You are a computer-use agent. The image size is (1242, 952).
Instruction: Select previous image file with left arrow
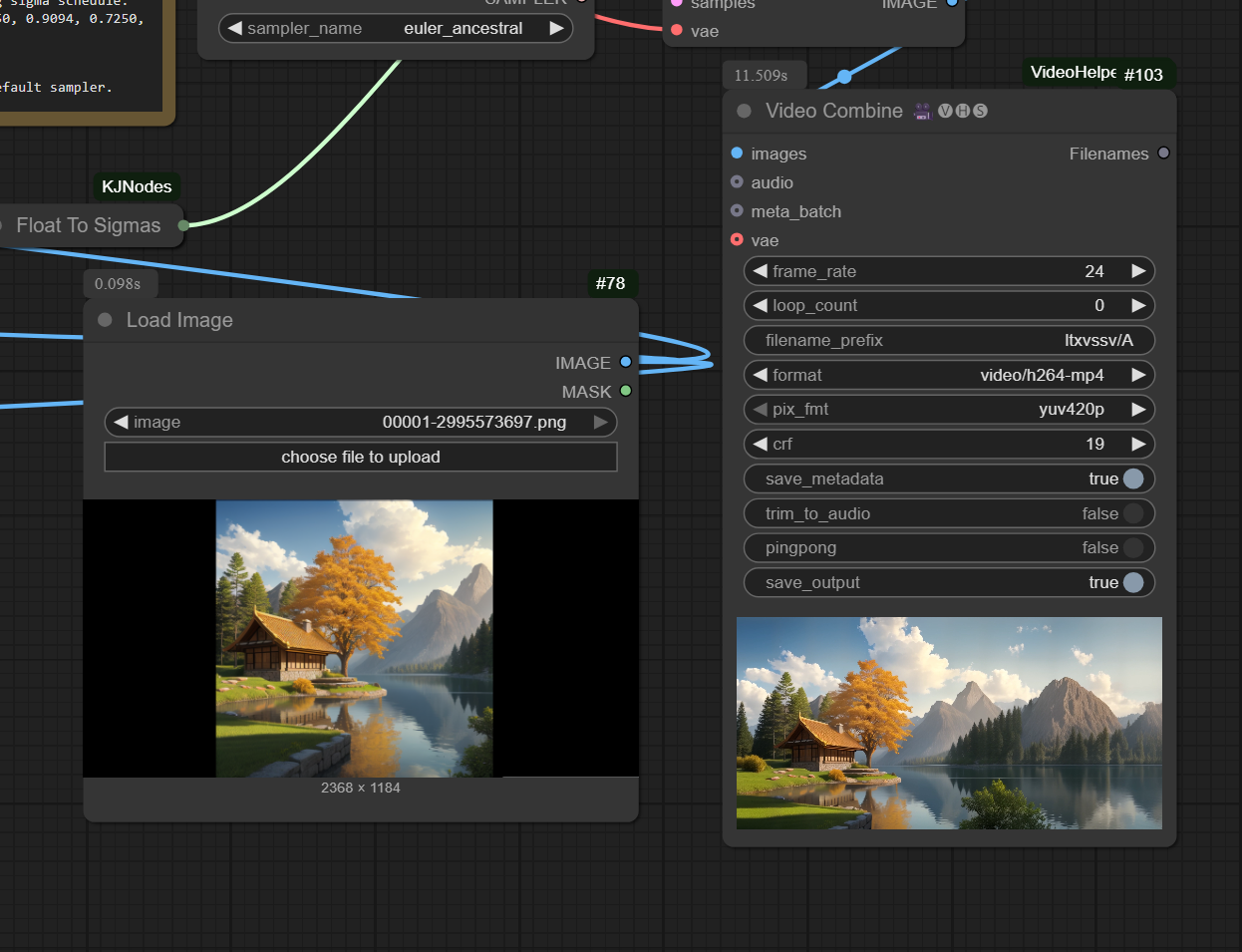121,422
